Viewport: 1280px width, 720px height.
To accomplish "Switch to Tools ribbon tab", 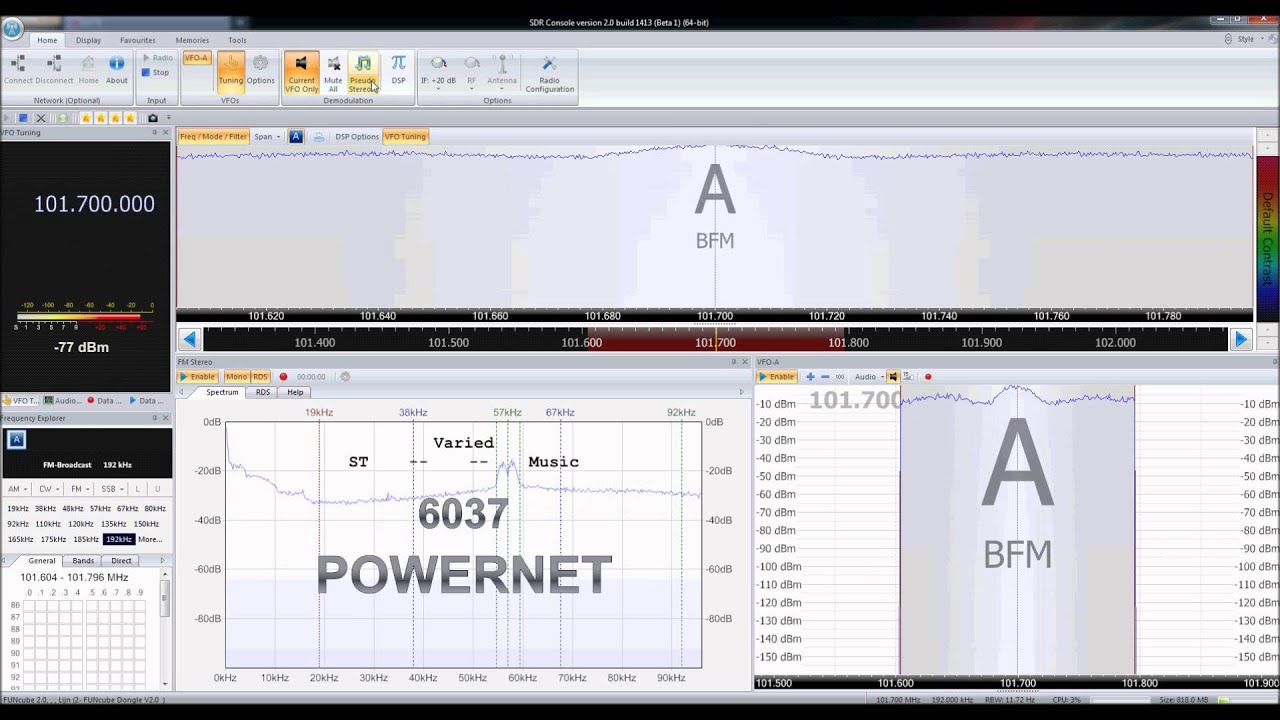I will coord(237,40).
